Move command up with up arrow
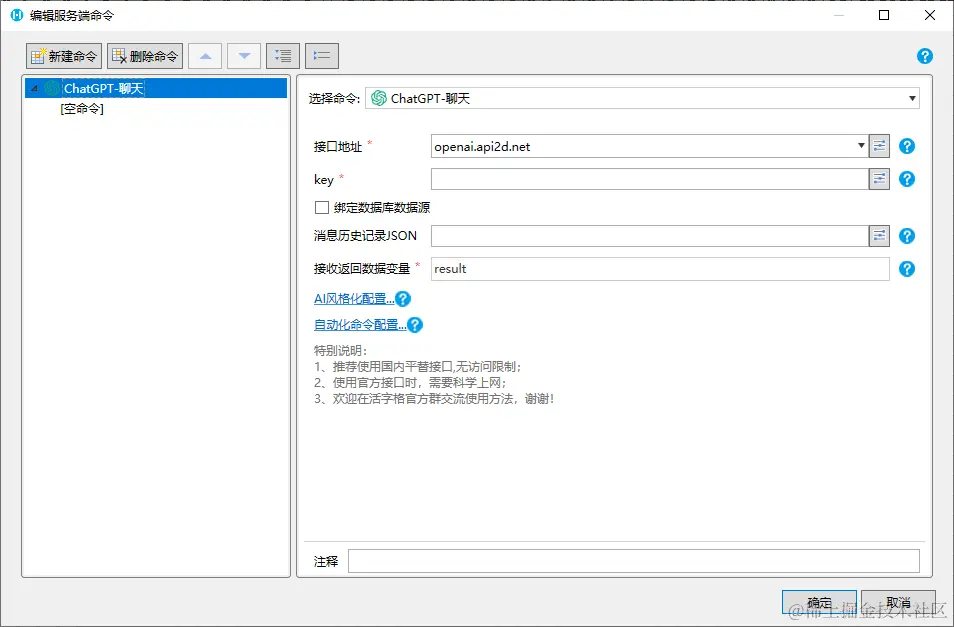954x627 pixels. point(205,56)
